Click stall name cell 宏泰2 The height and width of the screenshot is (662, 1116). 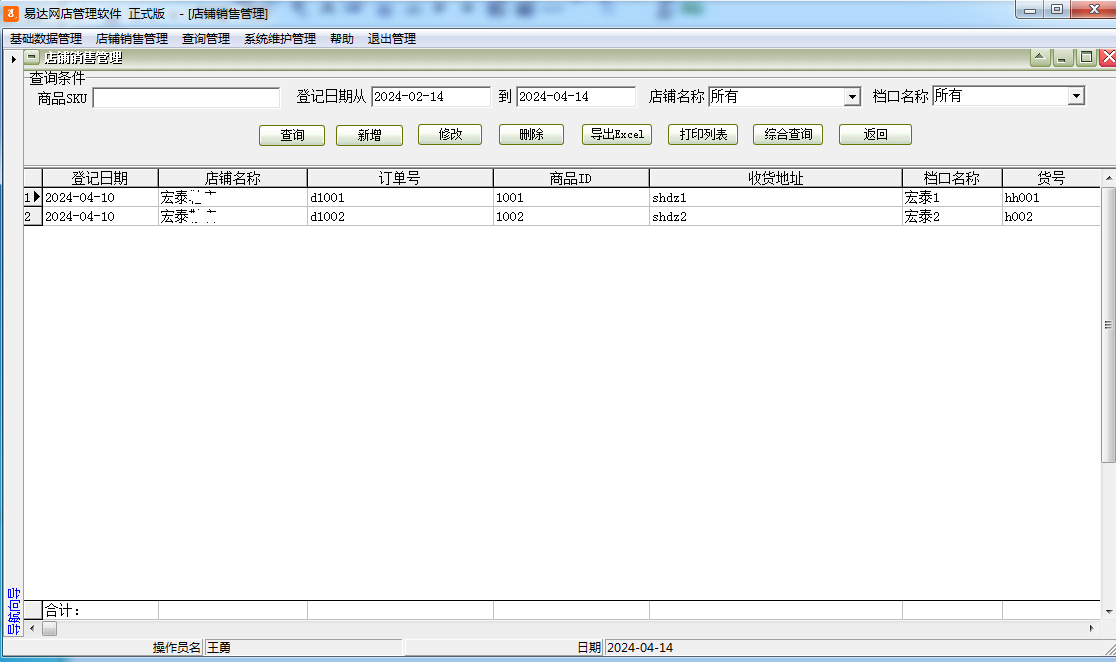point(952,216)
